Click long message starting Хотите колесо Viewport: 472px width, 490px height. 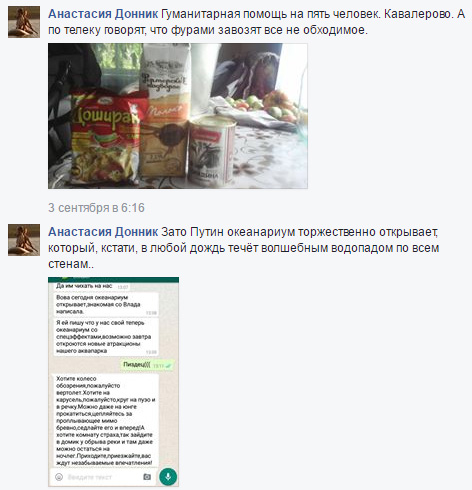point(106,421)
